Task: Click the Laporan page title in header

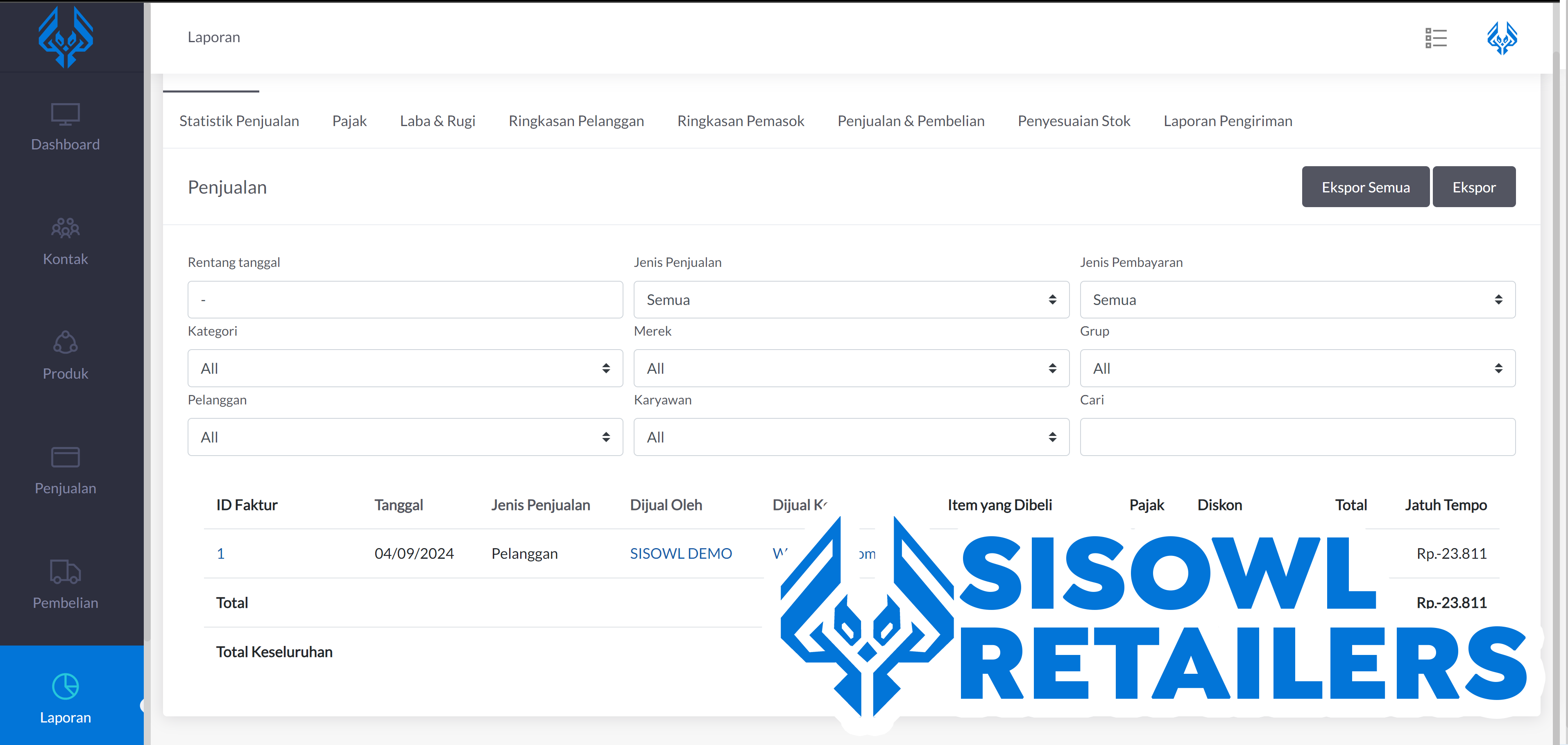Action: [x=214, y=37]
